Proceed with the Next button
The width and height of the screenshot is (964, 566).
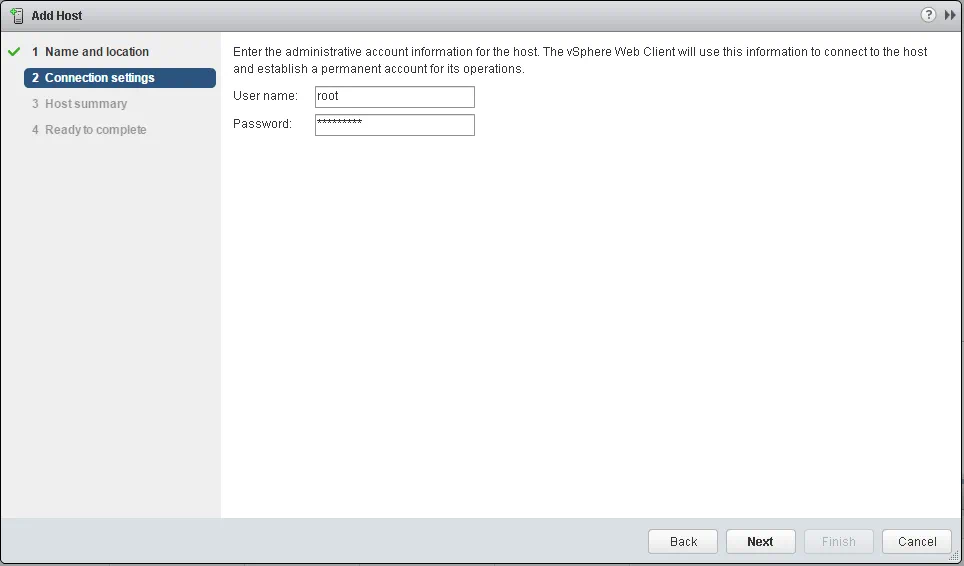[760, 541]
